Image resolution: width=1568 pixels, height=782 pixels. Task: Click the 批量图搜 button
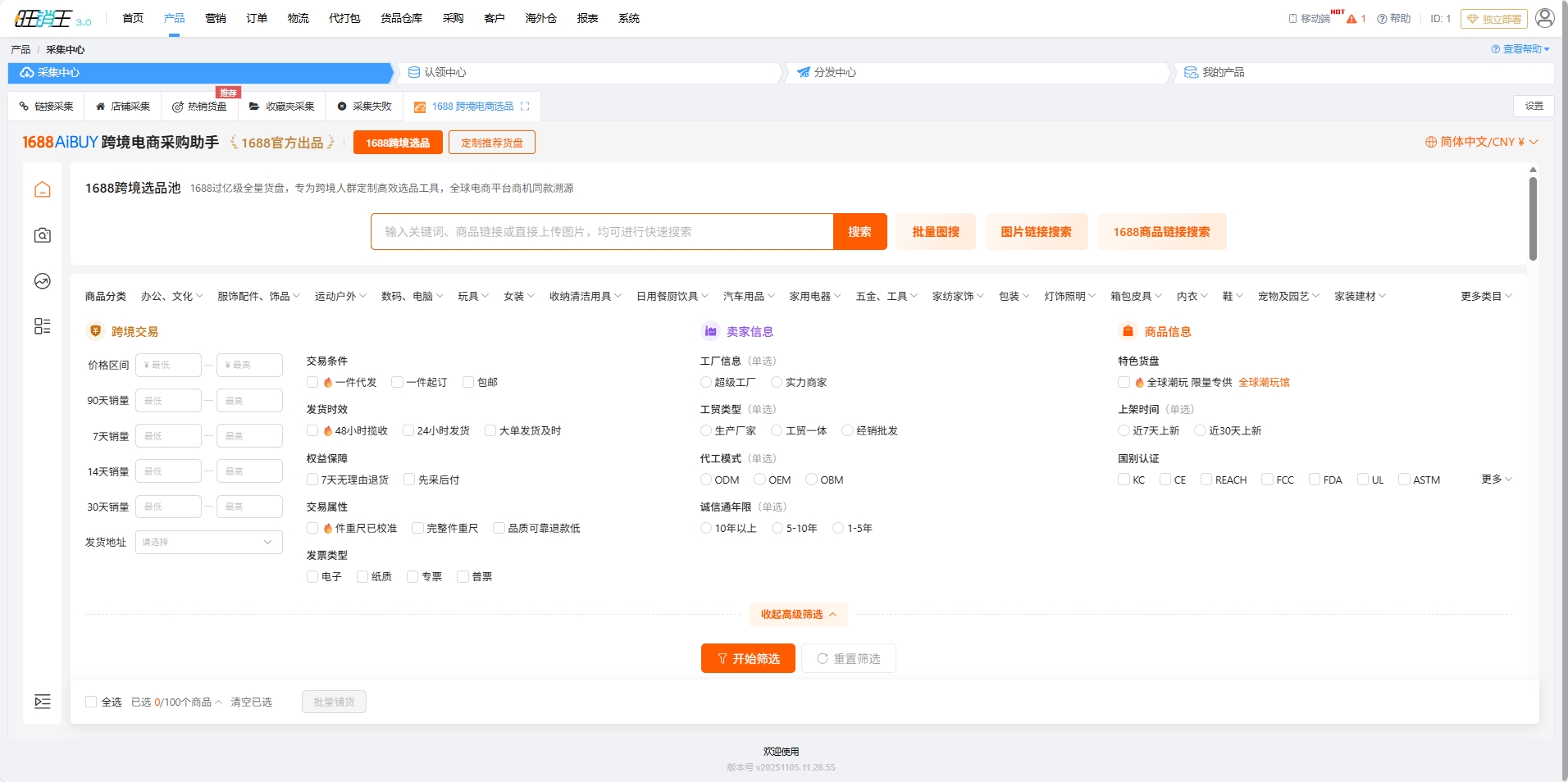click(935, 232)
